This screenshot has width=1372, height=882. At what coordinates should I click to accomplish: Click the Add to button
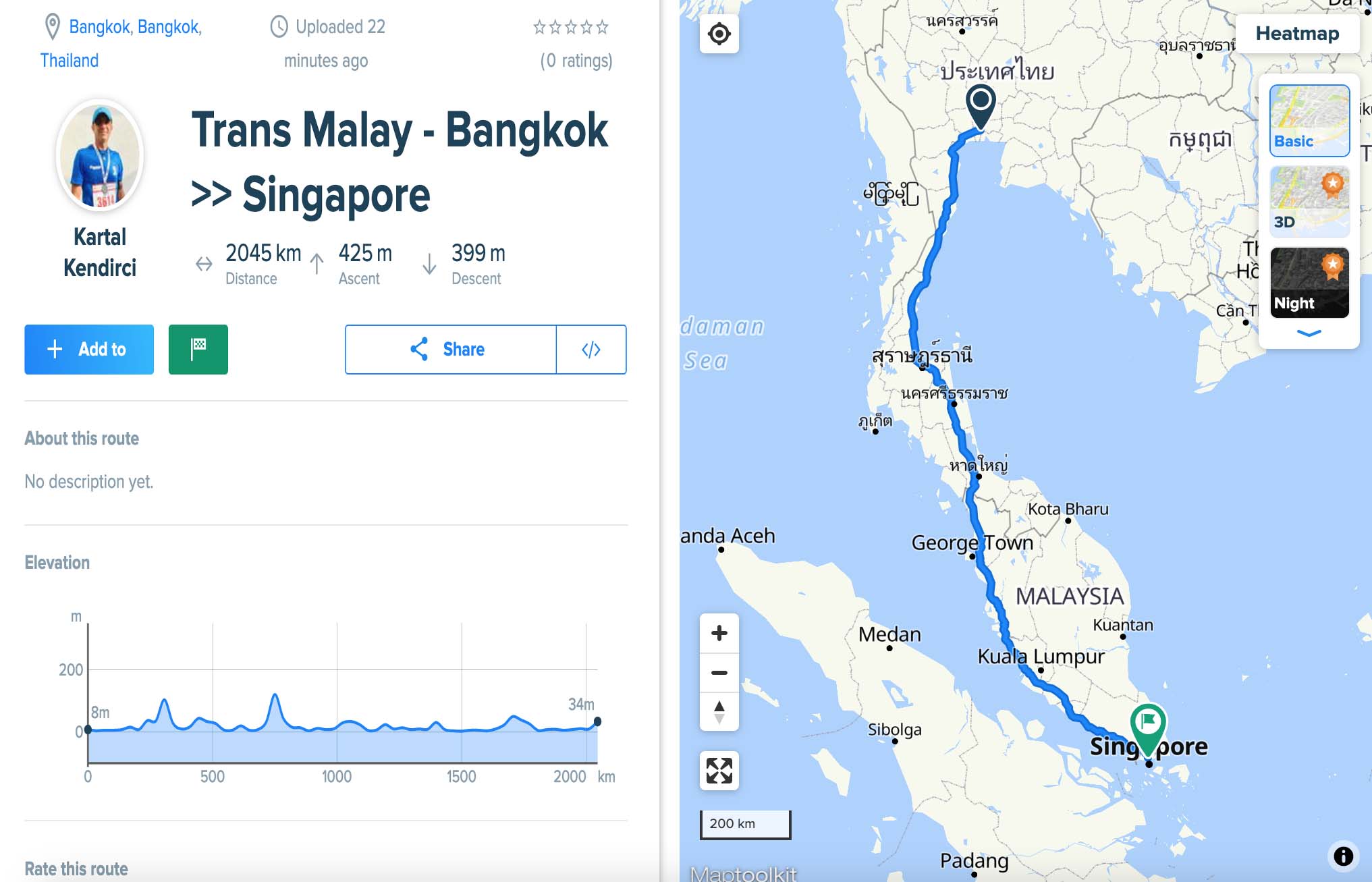pos(89,350)
